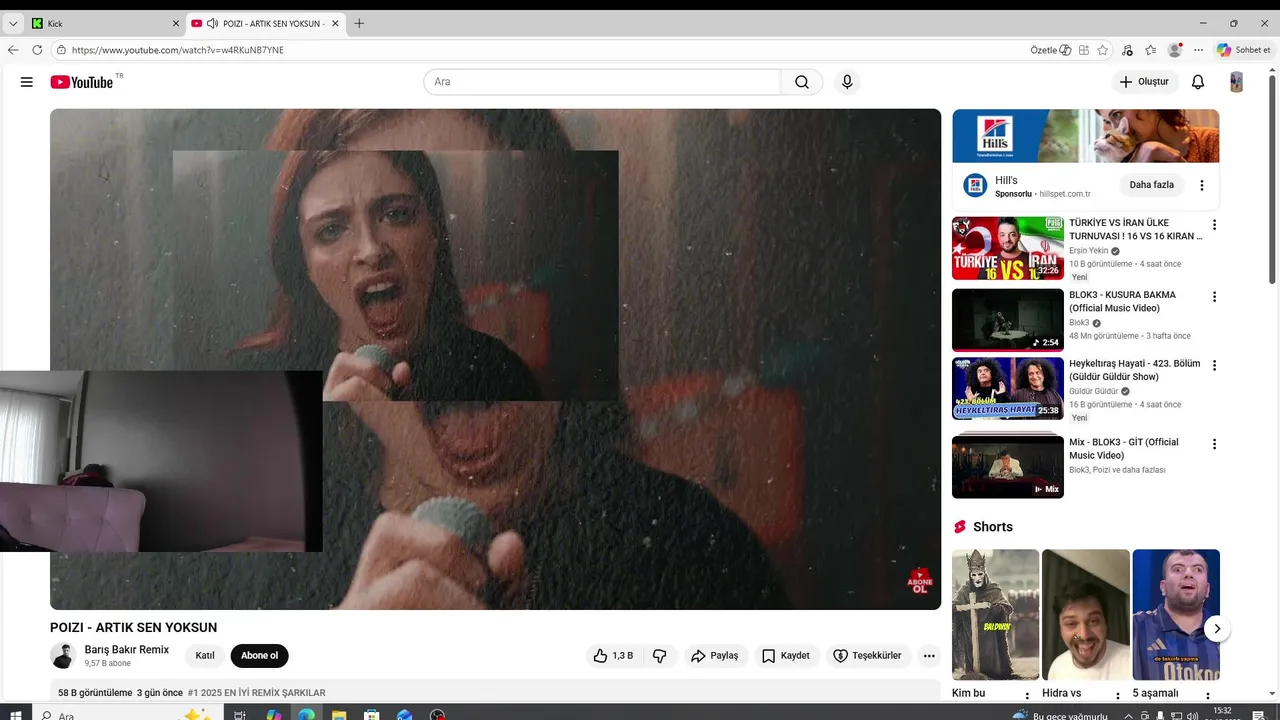Dislike the video with thumbs-down

pyautogui.click(x=659, y=656)
